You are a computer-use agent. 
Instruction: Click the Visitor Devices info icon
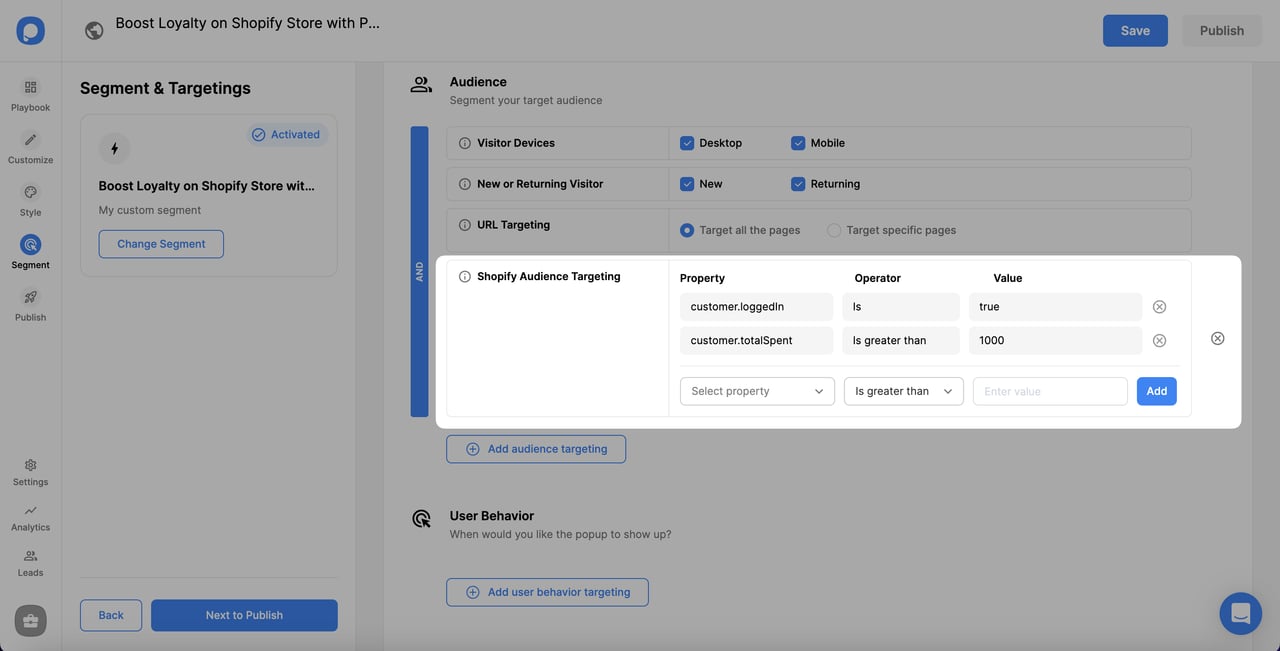464,143
